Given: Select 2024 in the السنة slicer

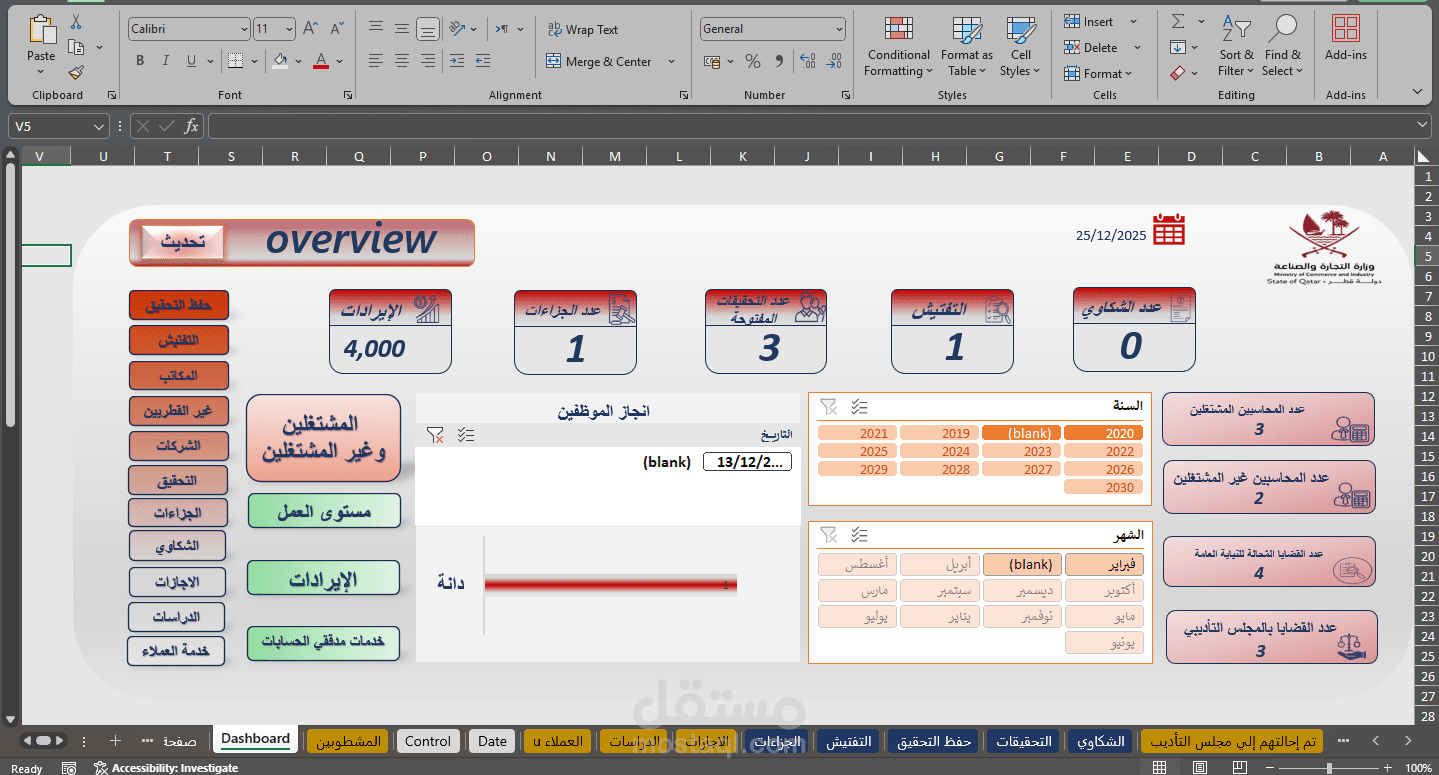Looking at the screenshot, I should 938,451.
